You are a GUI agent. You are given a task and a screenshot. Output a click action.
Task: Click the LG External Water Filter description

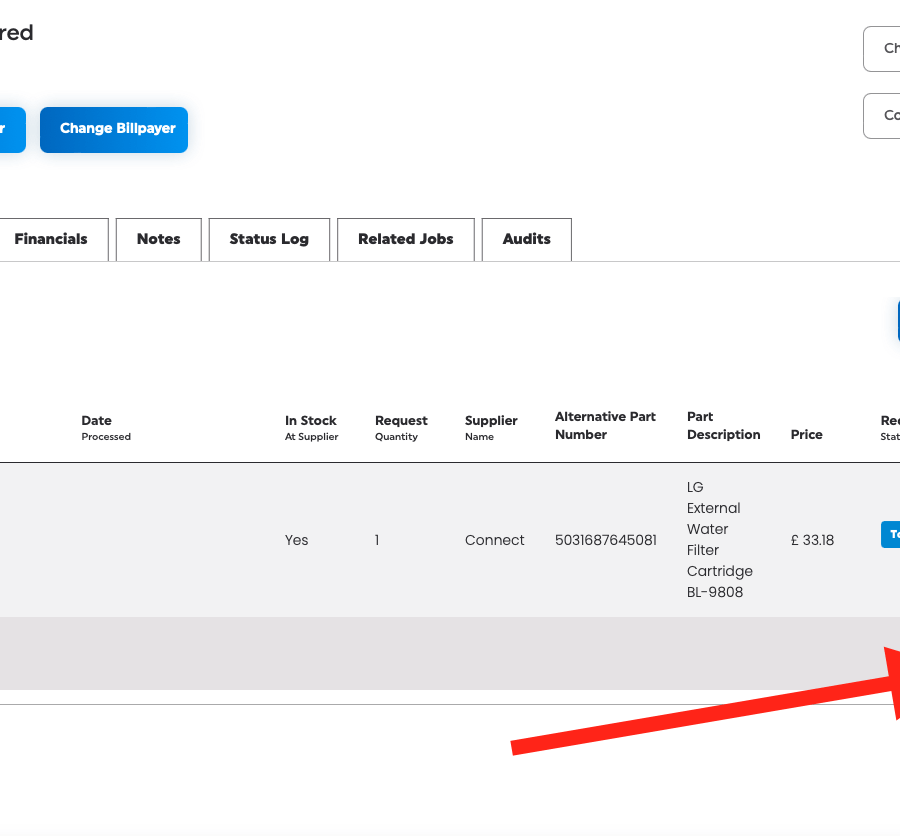(x=719, y=540)
